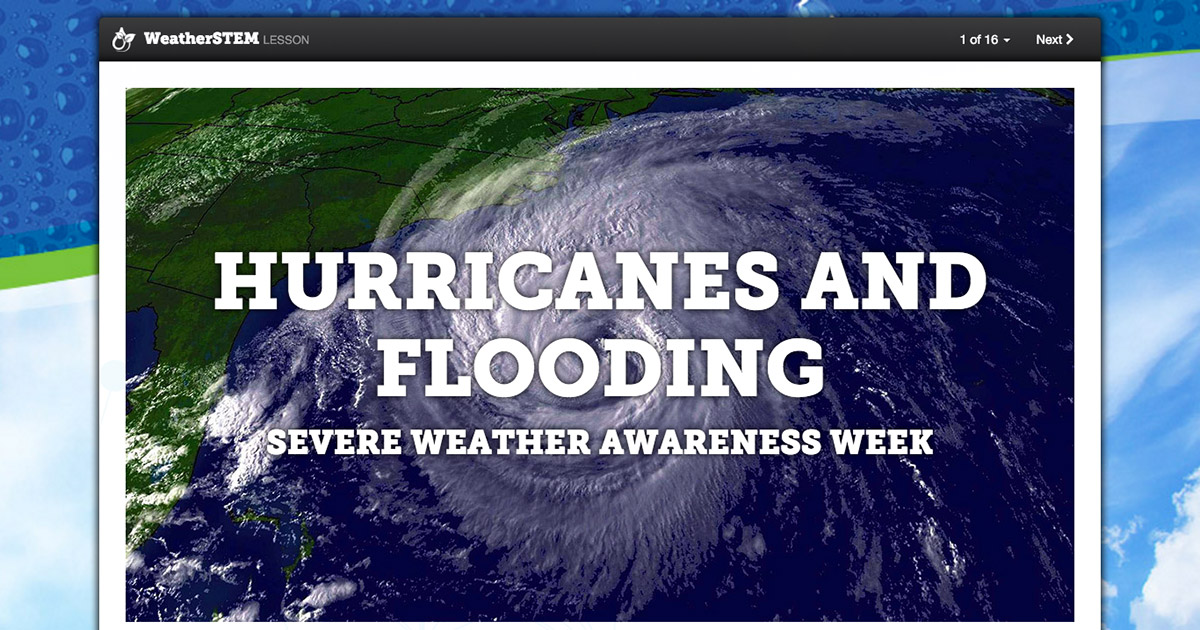The image size is (1200, 630).
Task: Advance to slide two with the Next button
Action: pyautogui.click(x=1052, y=40)
